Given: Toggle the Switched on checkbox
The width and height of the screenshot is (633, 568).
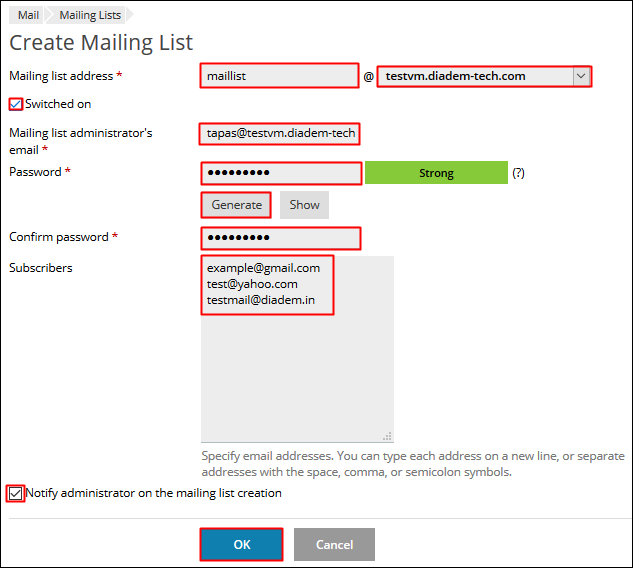Looking at the screenshot, I should click(15, 104).
